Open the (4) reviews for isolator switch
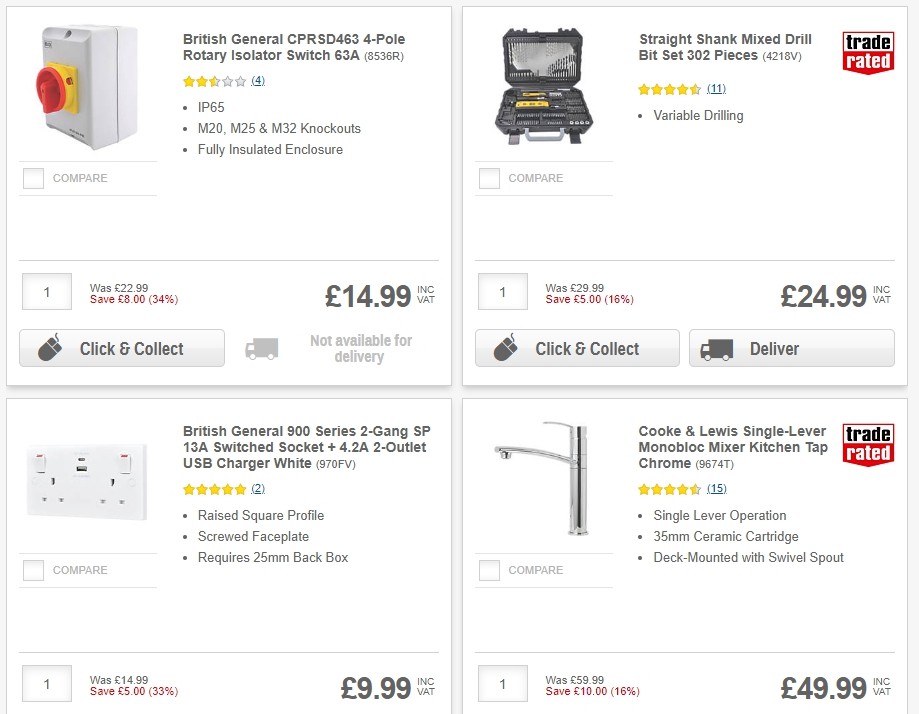 pyautogui.click(x=257, y=80)
